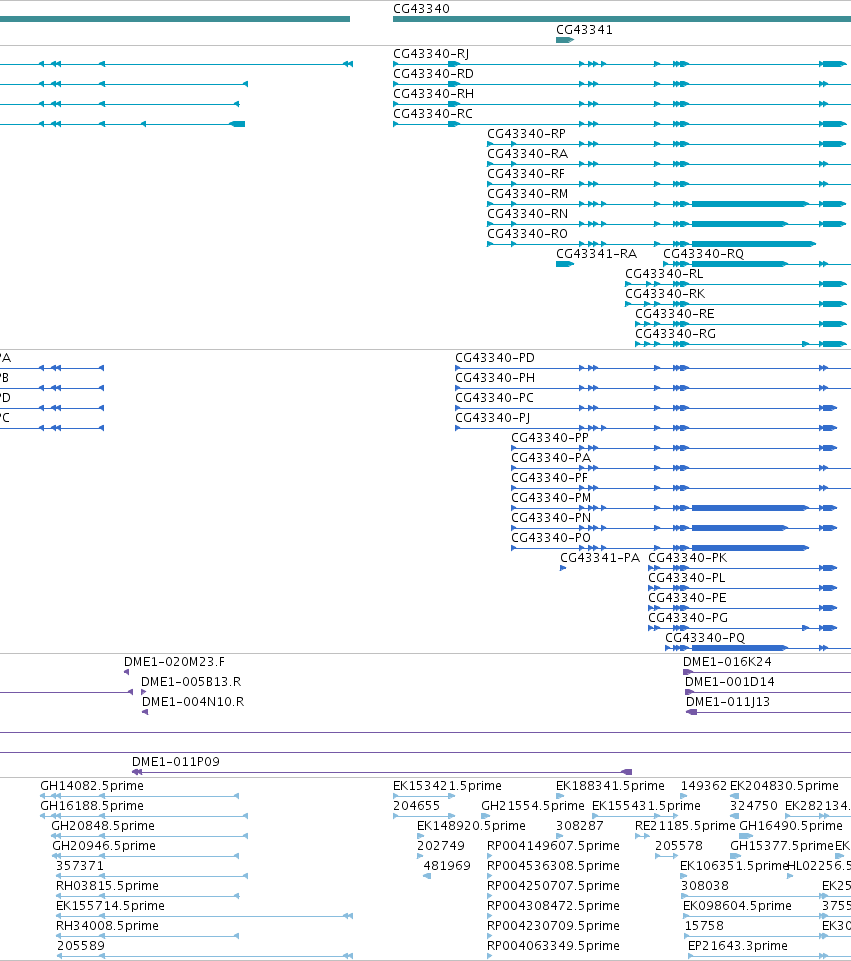The width and height of the screenshot is (851, 961).
Task: Open the CG43340-RL transcript
Action: pos(664,274)
